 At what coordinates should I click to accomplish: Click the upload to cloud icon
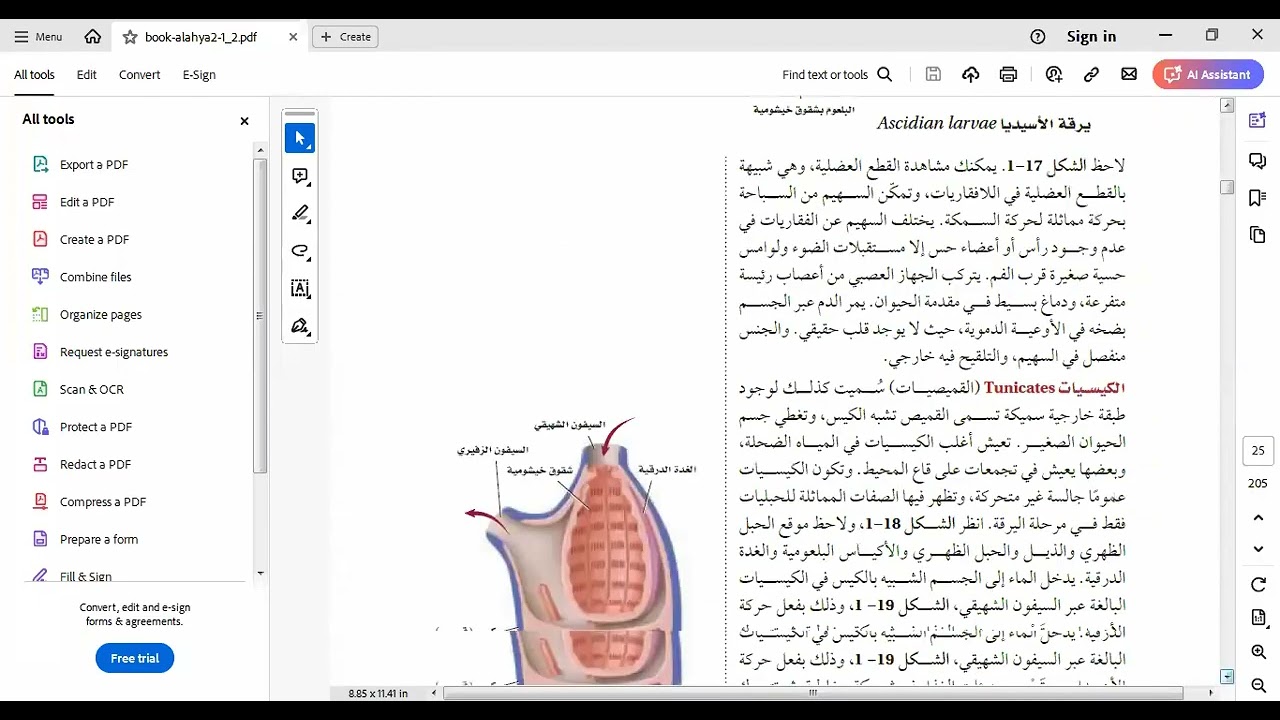coord(970,74)
